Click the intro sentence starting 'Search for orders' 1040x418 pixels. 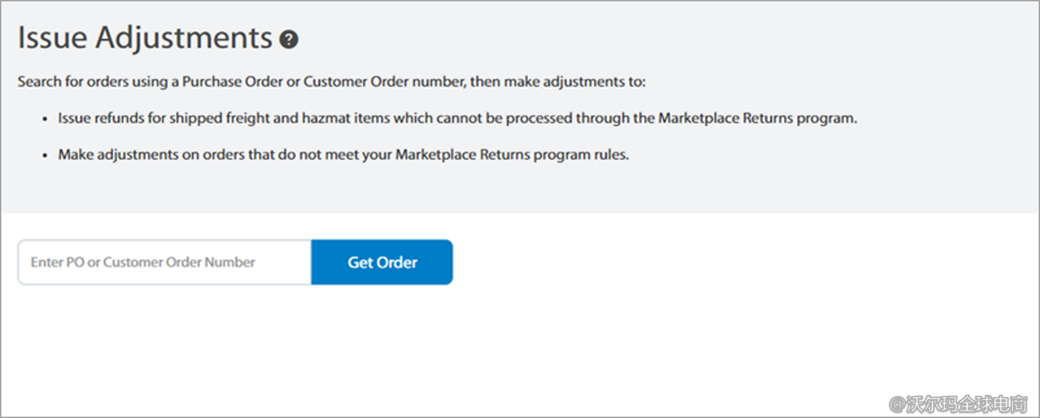[x=335, y=81]
